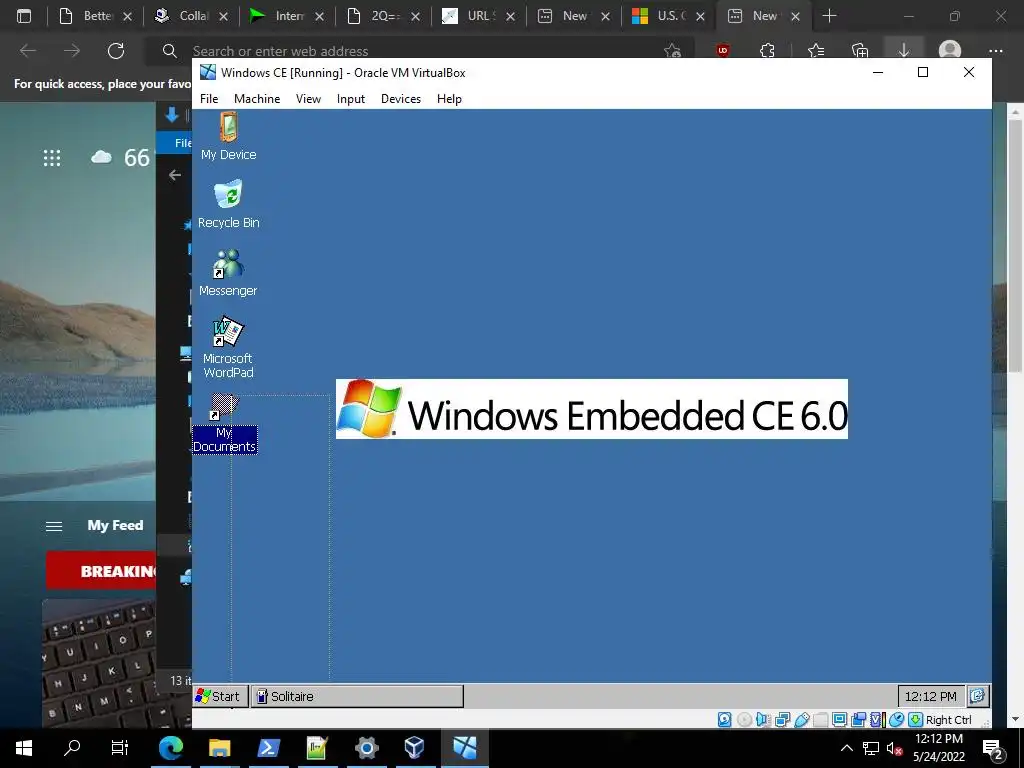
Task: Select the Messenger shortcut icon
Action: (228, 272)
